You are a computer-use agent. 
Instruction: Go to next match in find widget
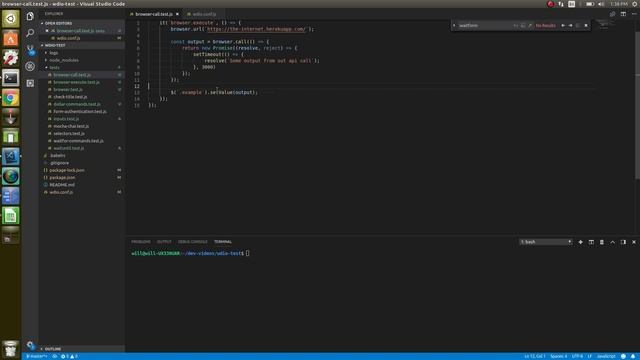click(571, 25)
